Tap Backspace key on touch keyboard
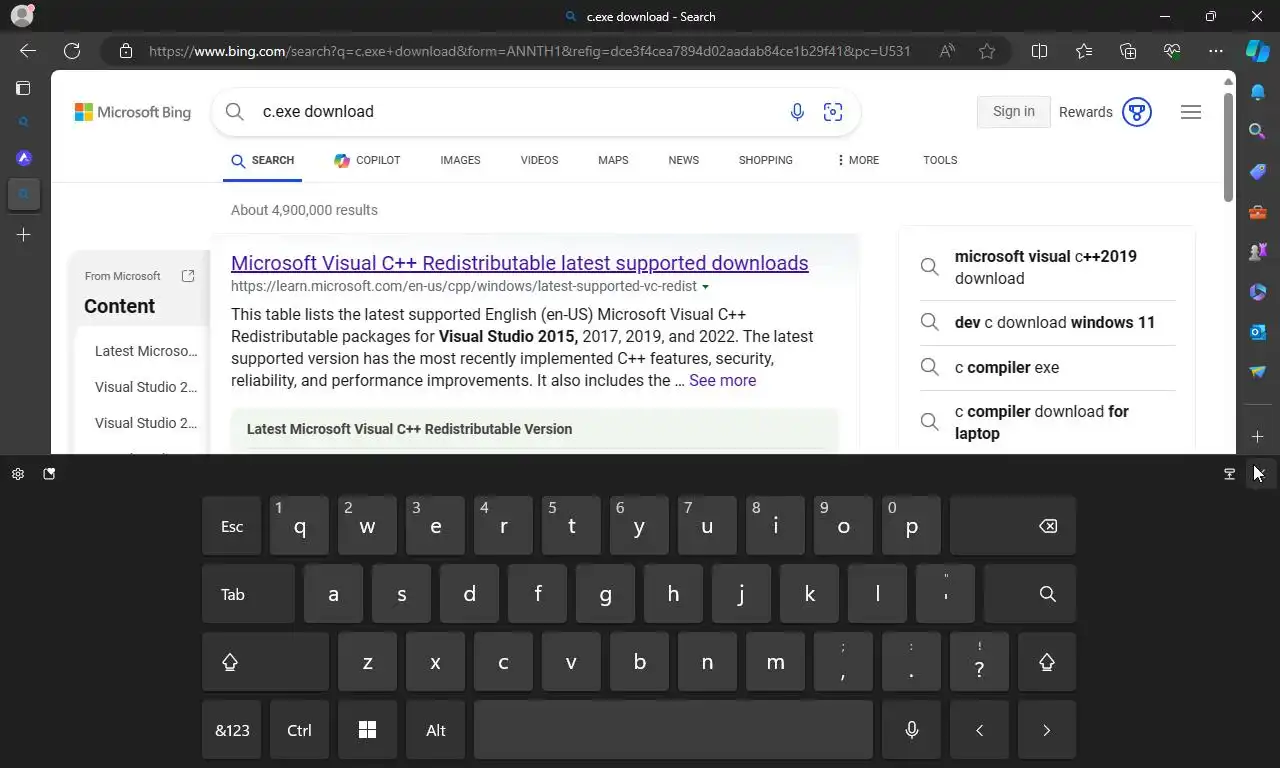1280x768 pixels. (1013, 526)
